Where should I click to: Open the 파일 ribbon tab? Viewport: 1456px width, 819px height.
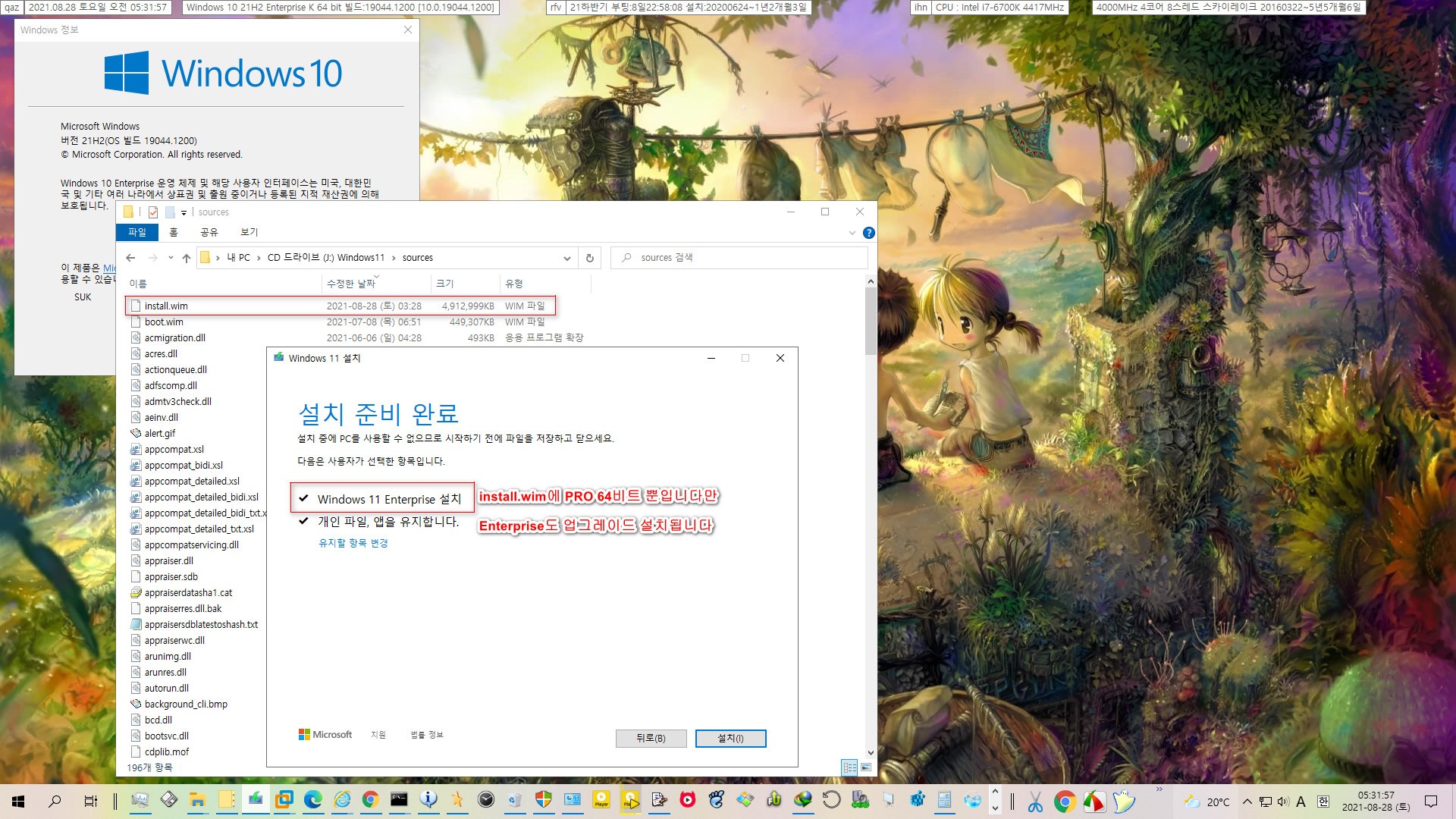[137, 232]
